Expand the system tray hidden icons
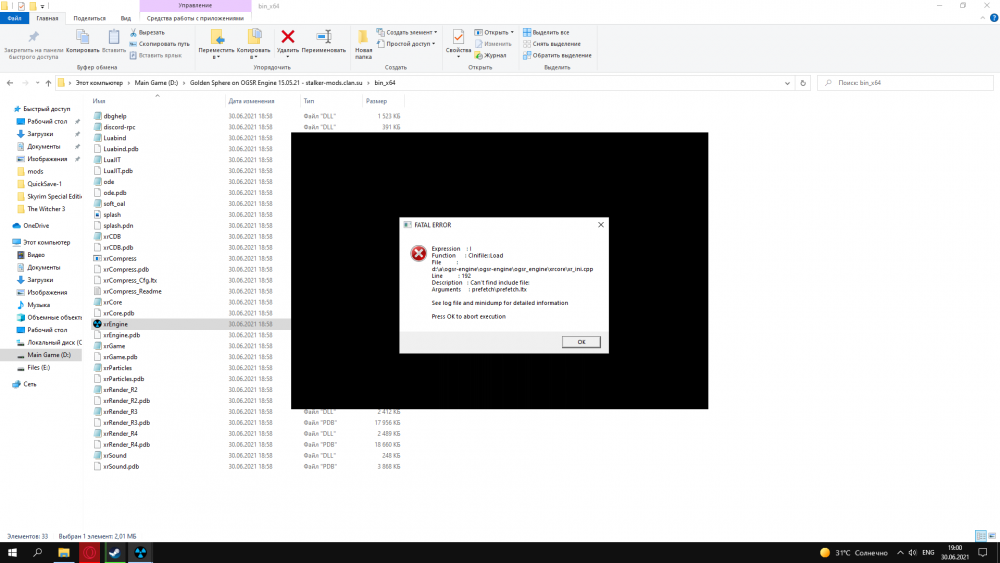This screenshot has width=1000, height=563. pyautogui.click(x=900, y=553)
